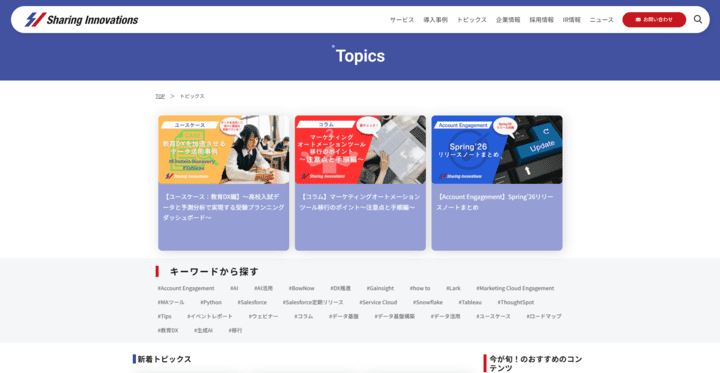
Task: Select the #データ基盤構築 keyword tag
Action: 394,316
